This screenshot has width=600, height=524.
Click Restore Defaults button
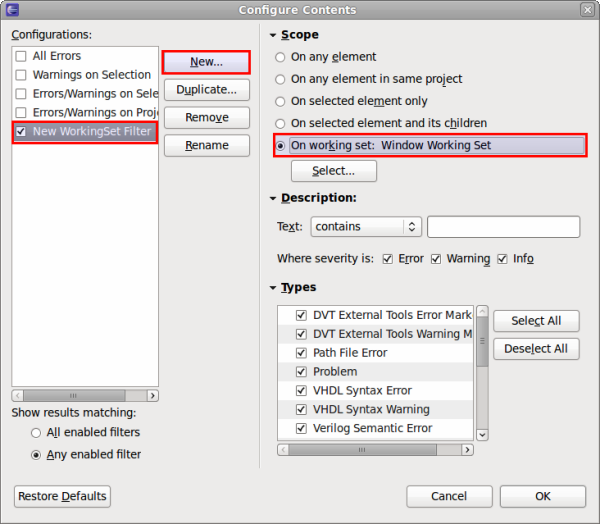point(62,496)
